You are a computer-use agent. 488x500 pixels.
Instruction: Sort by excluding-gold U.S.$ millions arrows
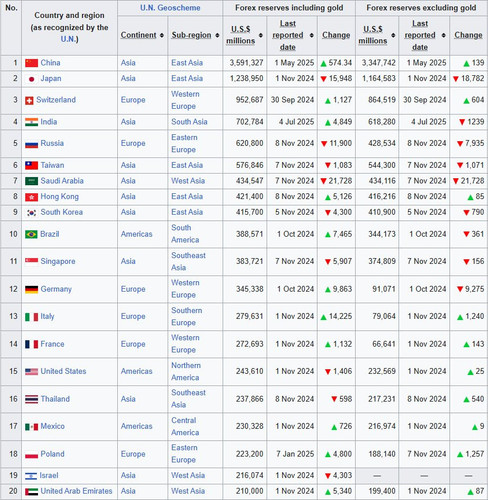[393, 35]
